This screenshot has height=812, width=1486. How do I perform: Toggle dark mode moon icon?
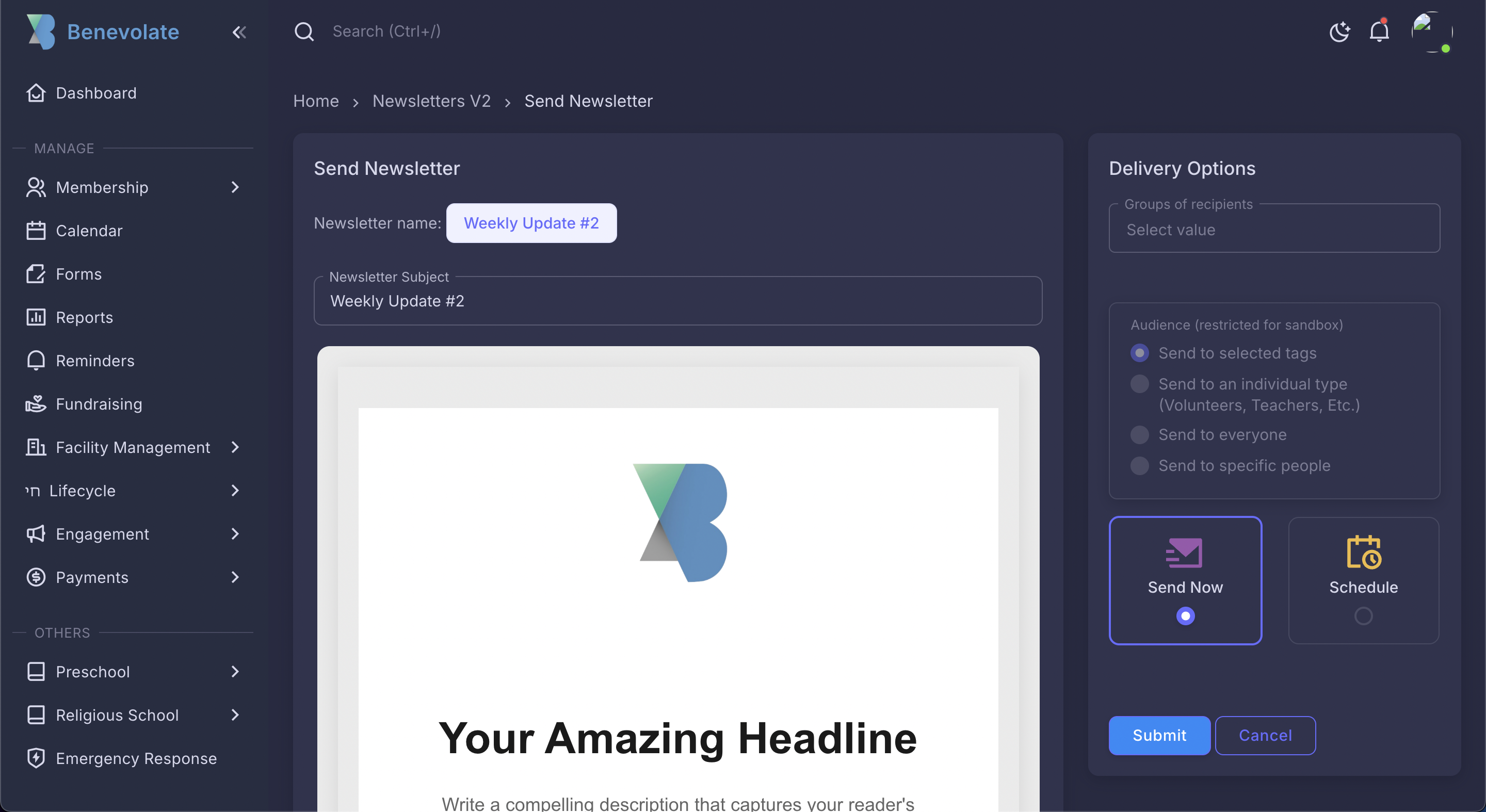point(1339,31)
